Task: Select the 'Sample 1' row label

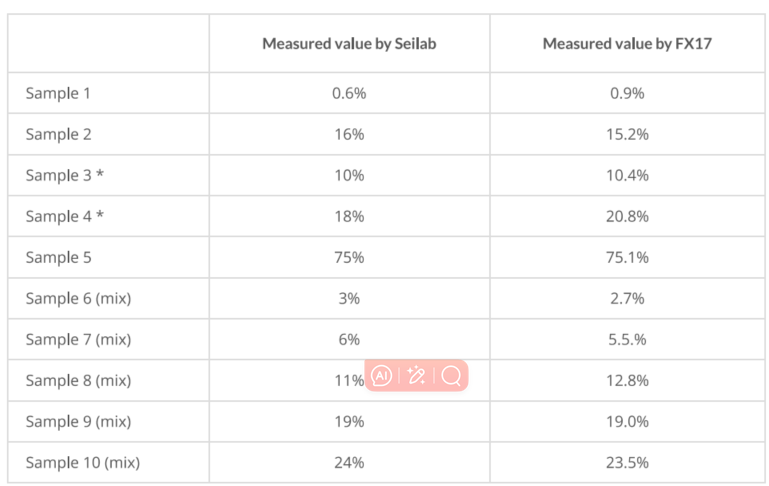Action: coord(58,93)
